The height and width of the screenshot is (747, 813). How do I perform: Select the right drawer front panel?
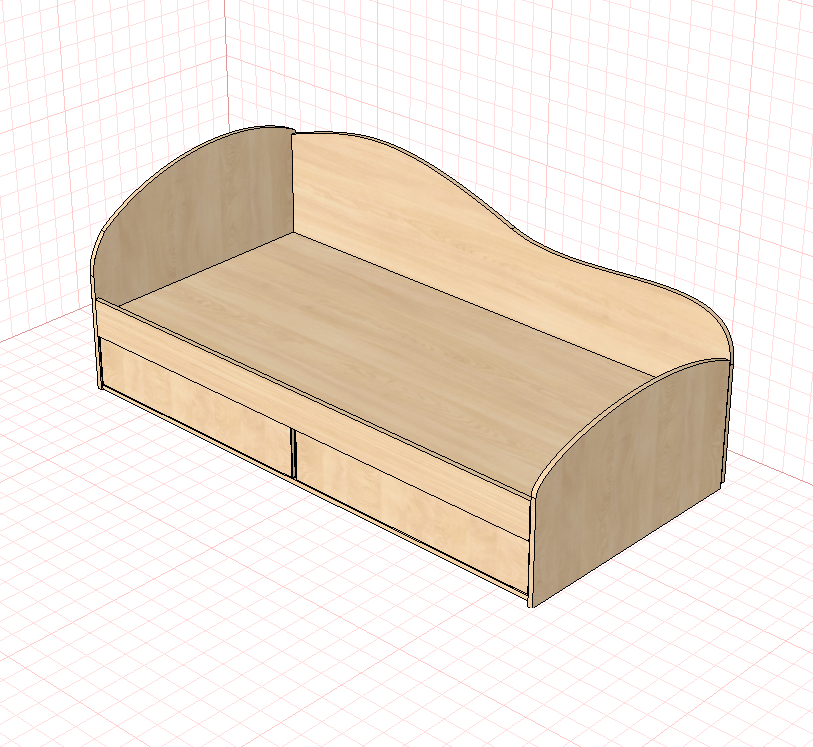tap(412, 513)
